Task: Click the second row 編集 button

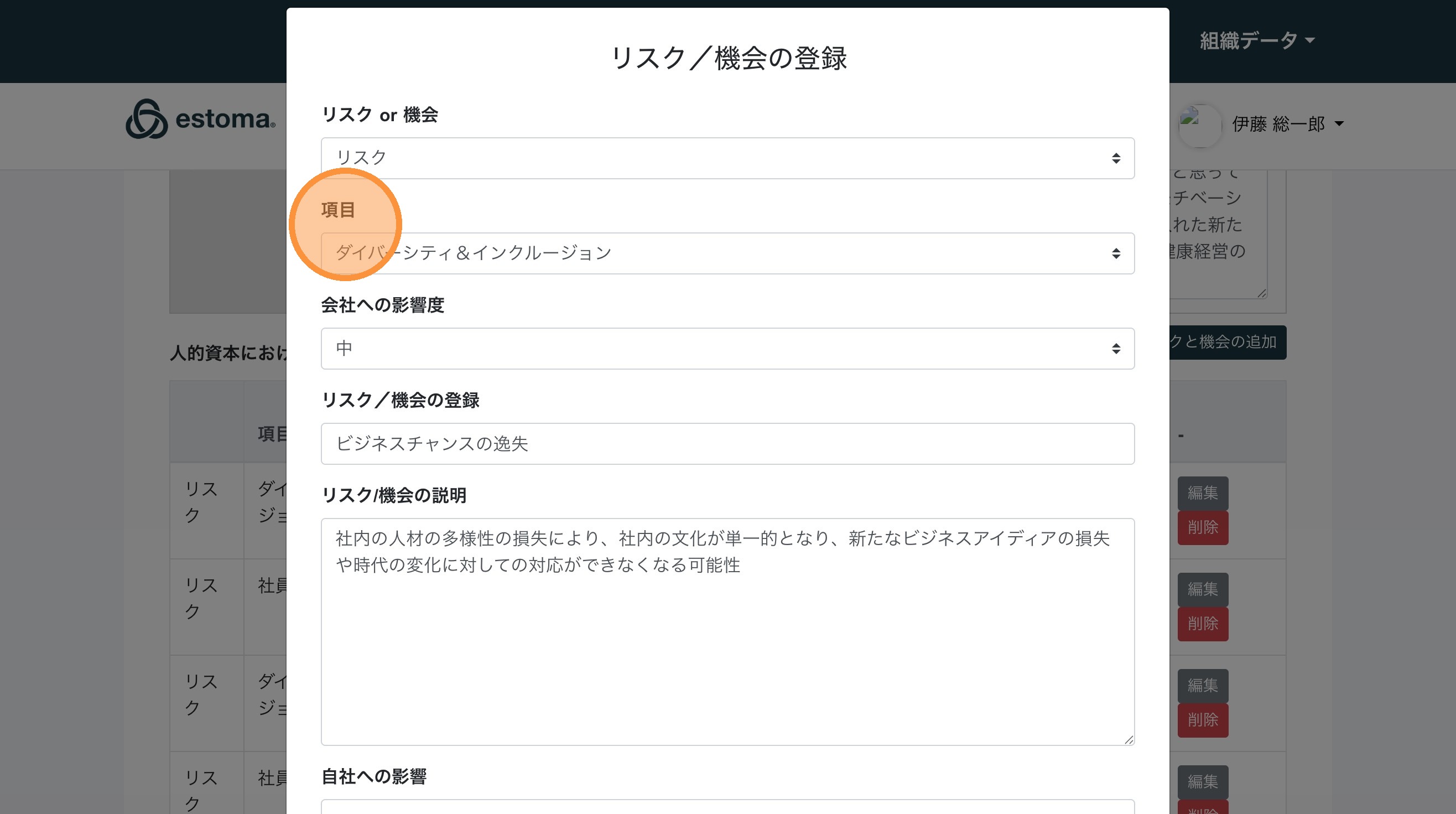Action: point(1202,589)
